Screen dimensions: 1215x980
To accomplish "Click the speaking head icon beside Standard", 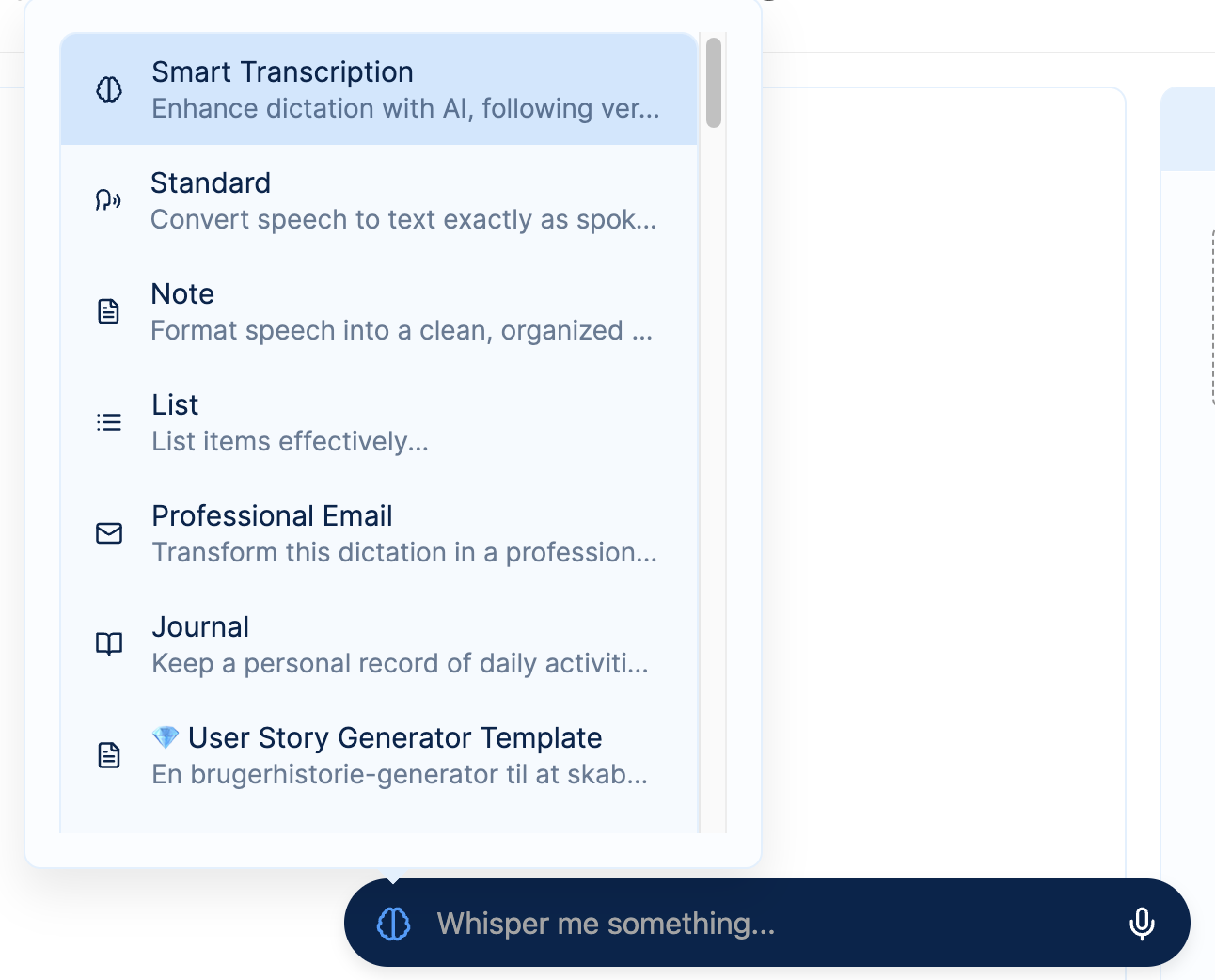I will pos(108,199).
